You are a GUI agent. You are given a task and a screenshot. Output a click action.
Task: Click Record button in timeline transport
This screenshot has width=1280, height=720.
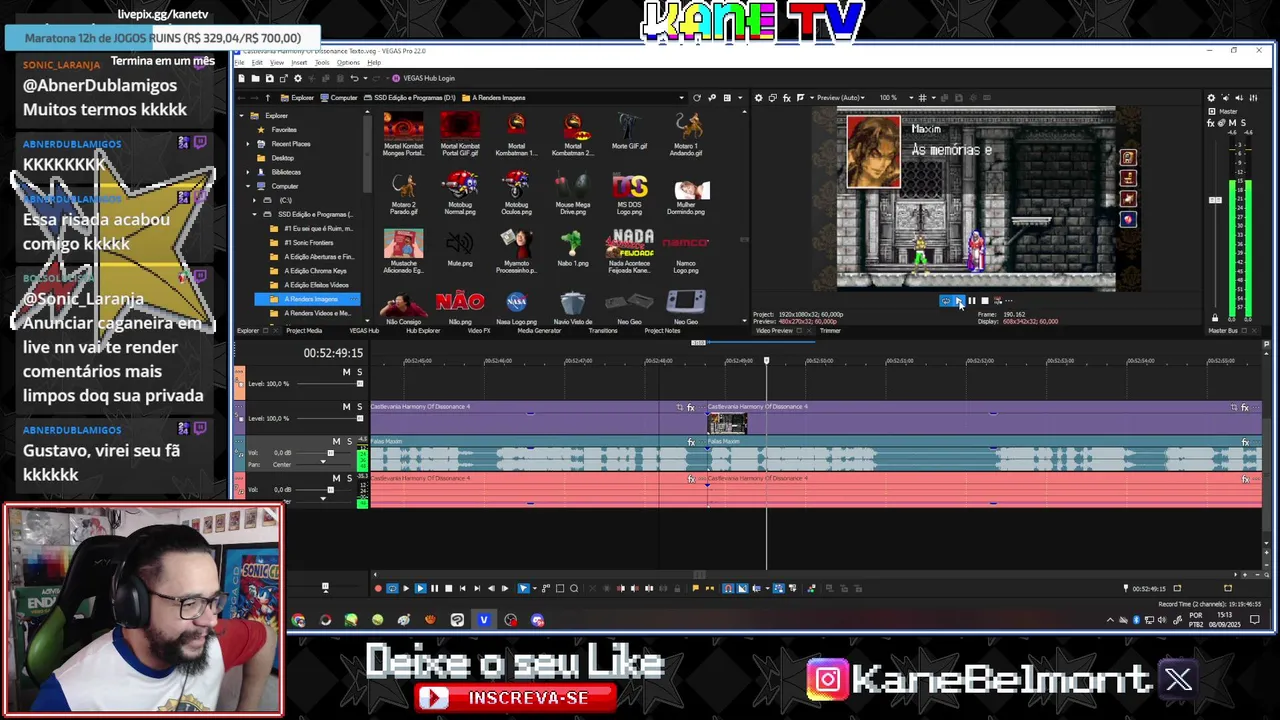click(378, 588)
